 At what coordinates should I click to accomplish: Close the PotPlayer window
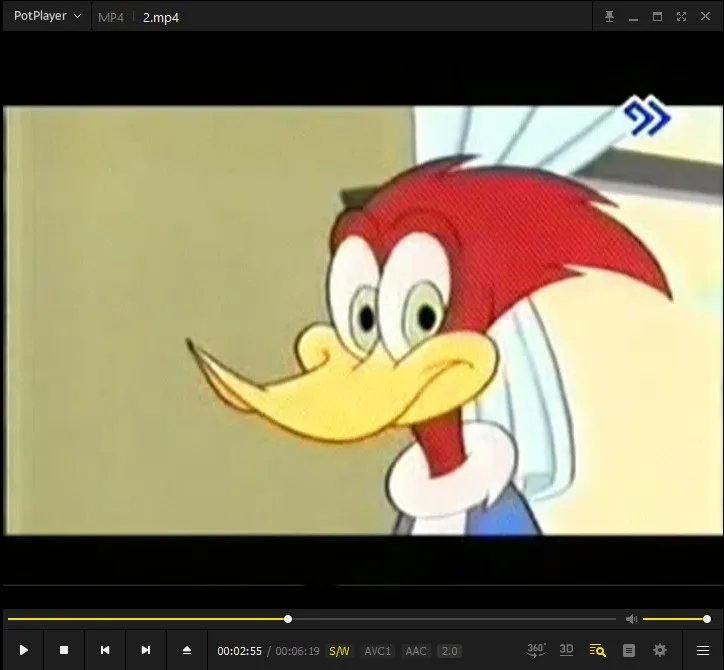coord(706,16)
